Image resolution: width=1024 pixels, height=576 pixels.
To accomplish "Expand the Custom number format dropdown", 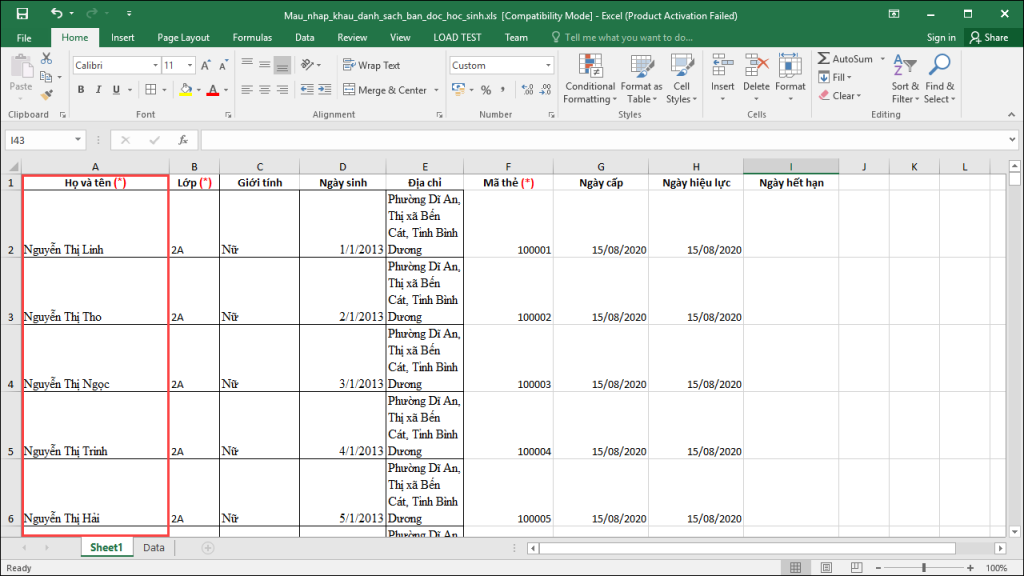I will tap(548, 65).
